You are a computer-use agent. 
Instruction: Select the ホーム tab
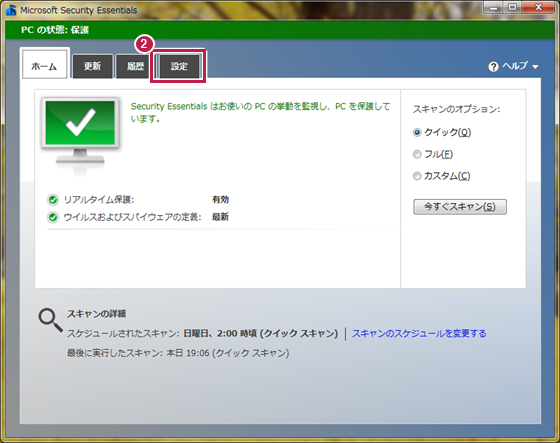coord(44,64)
